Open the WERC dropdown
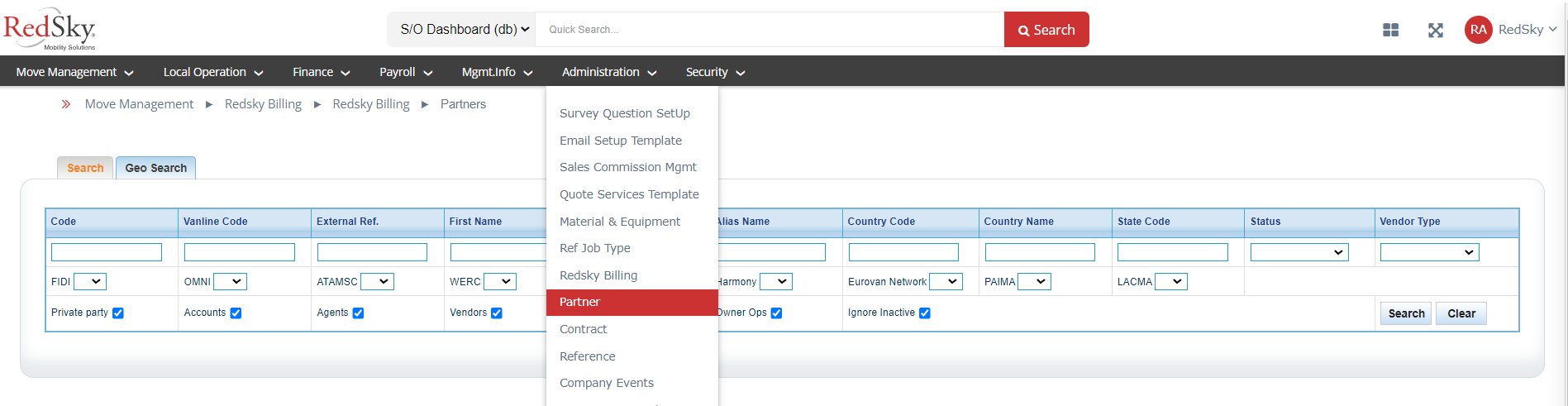The width and height of the screenshot is (1568, 406). (x=500, y=282)
